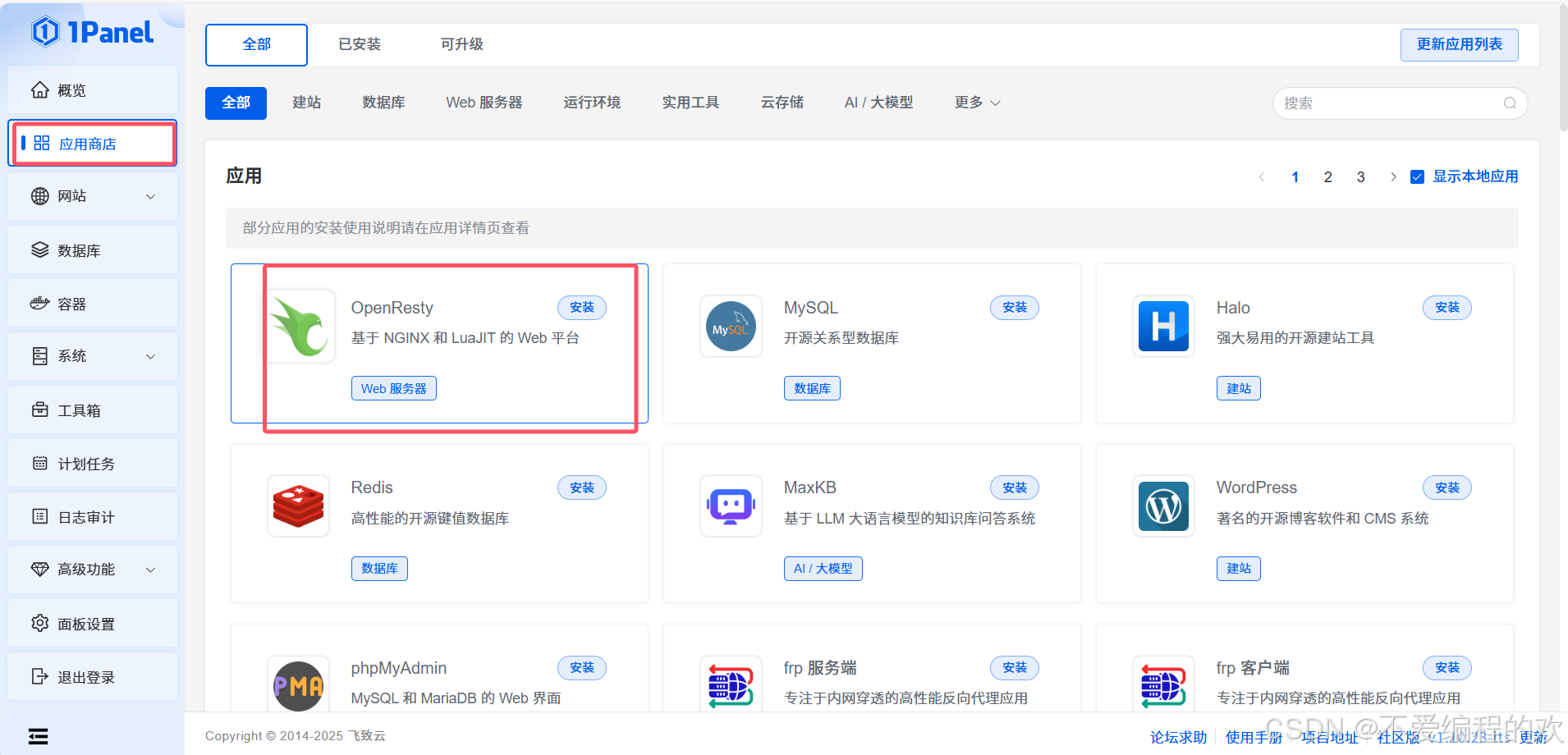Install frp 客户端 with 安装 button
The image size is (1568, 755).
coord(1447,668)
